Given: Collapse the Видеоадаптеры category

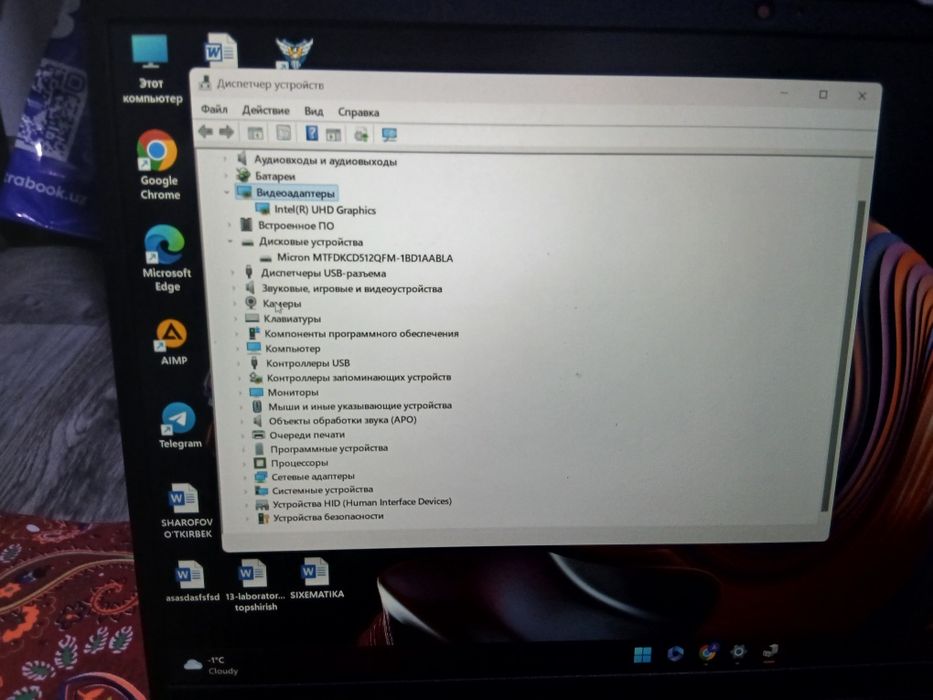Looking at the screenshot, I should pos(227,192).
